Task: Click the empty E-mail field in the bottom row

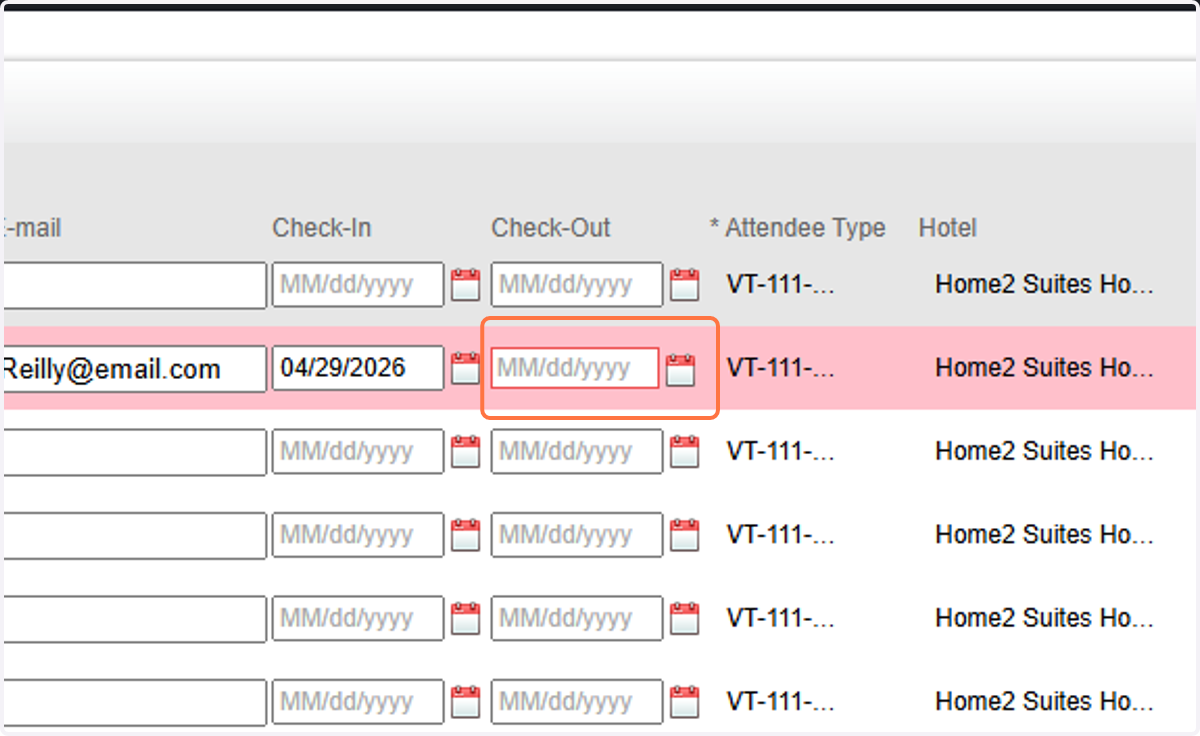Action: click(135, 702)
